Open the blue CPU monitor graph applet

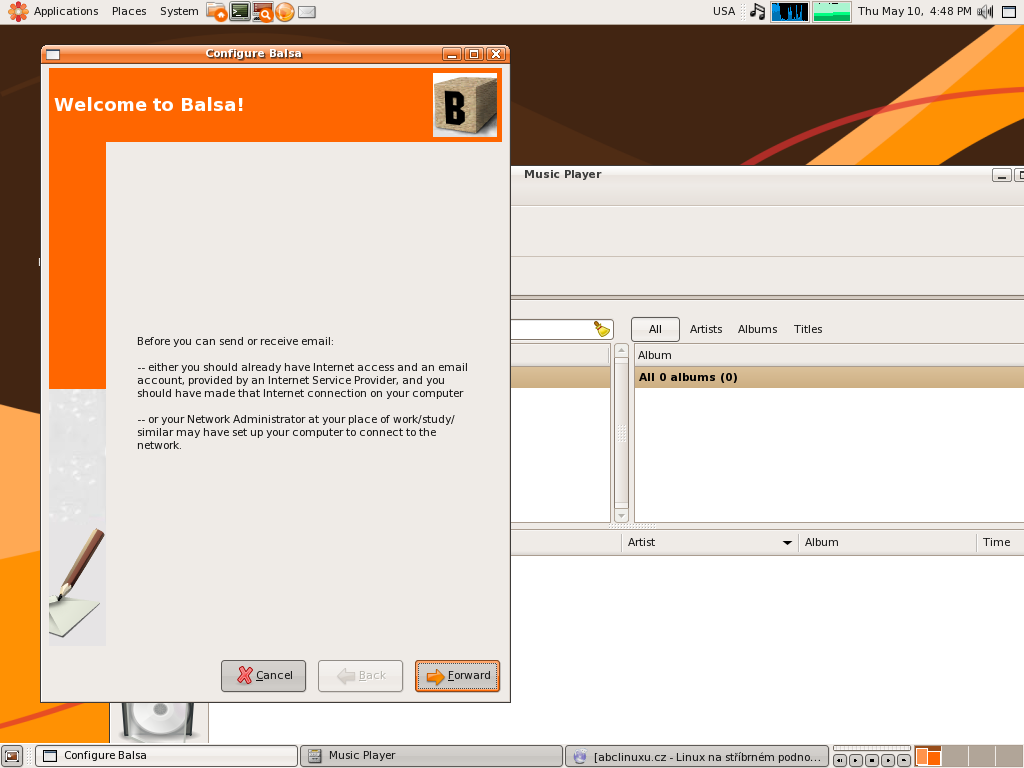pyautogui.click(x=790, y=12)
